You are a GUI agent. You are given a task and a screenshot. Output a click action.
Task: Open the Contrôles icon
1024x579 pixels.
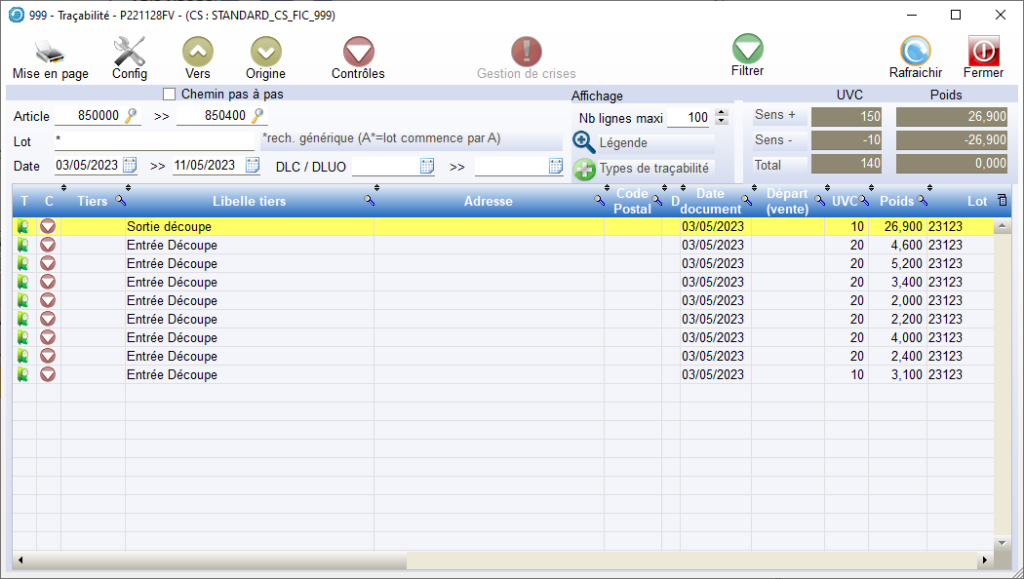[357, 52]
